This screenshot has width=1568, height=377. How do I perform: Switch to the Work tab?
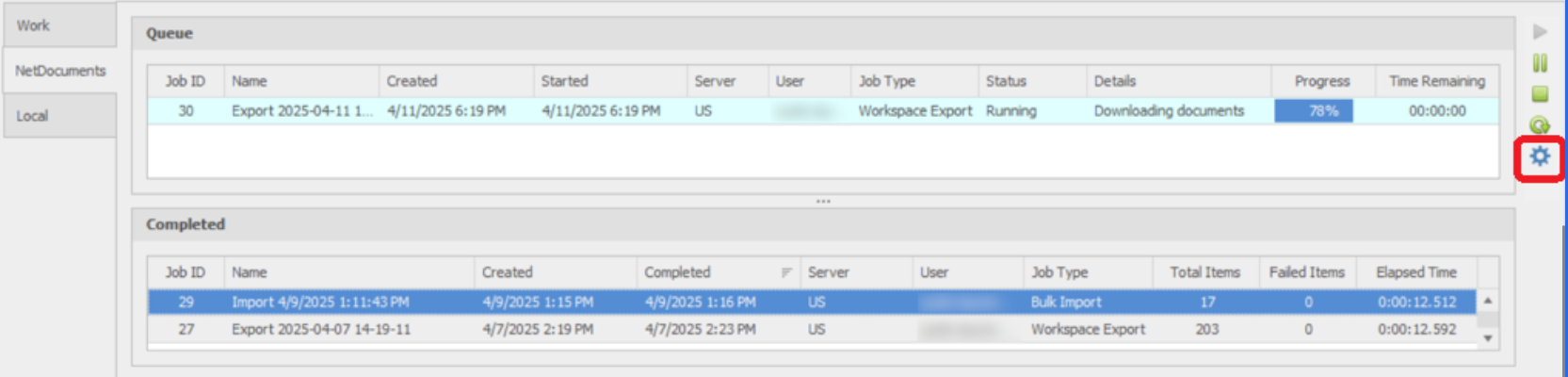[x=59, y=25]
